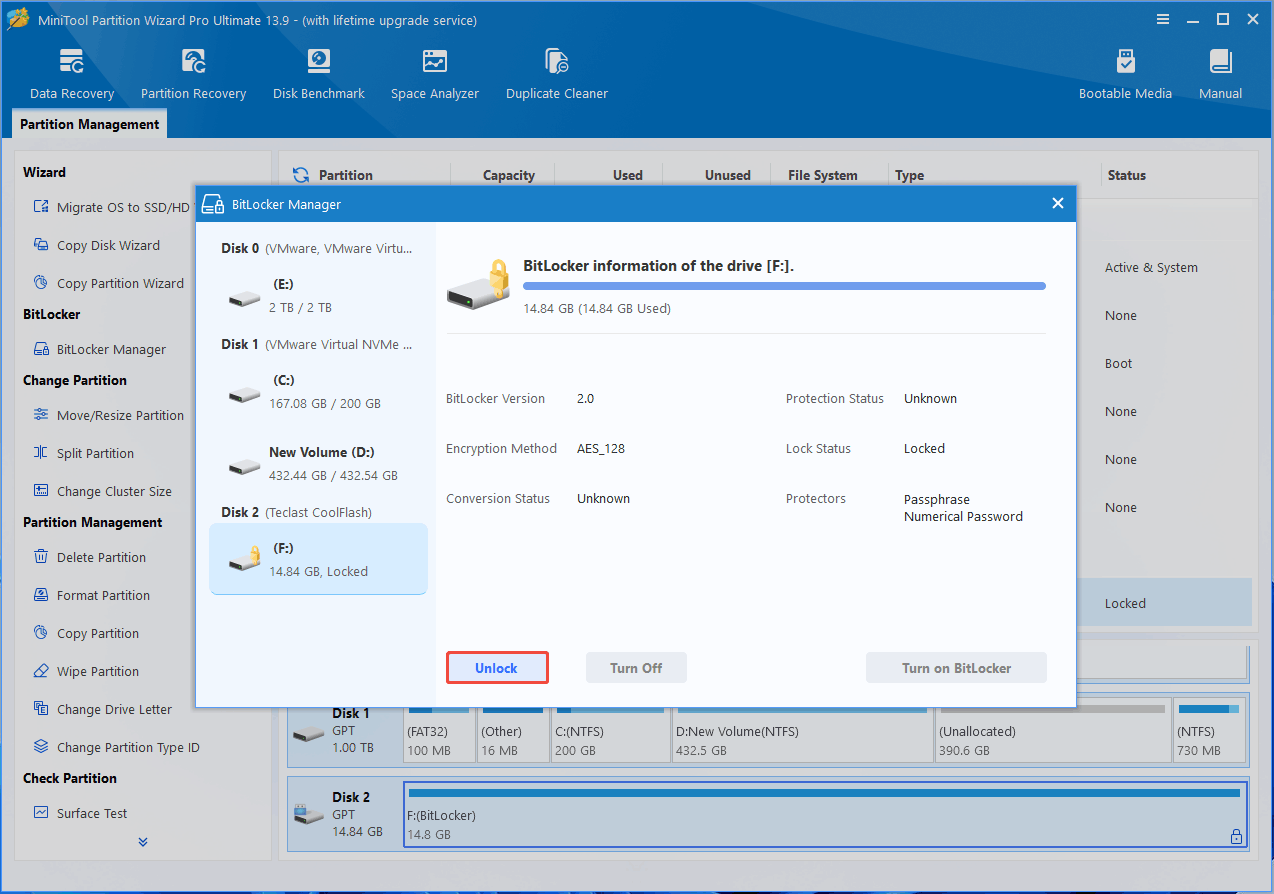Sort by Status column header
This screenshot has height=894, width=1274.
coord(1126,175)
